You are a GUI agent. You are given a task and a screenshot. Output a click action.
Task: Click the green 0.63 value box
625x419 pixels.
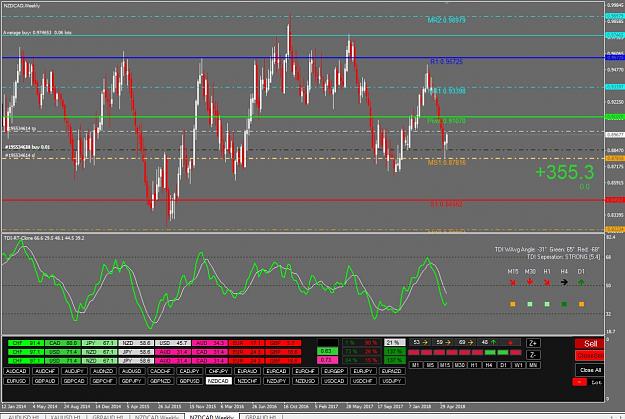(x=327, y=351)
